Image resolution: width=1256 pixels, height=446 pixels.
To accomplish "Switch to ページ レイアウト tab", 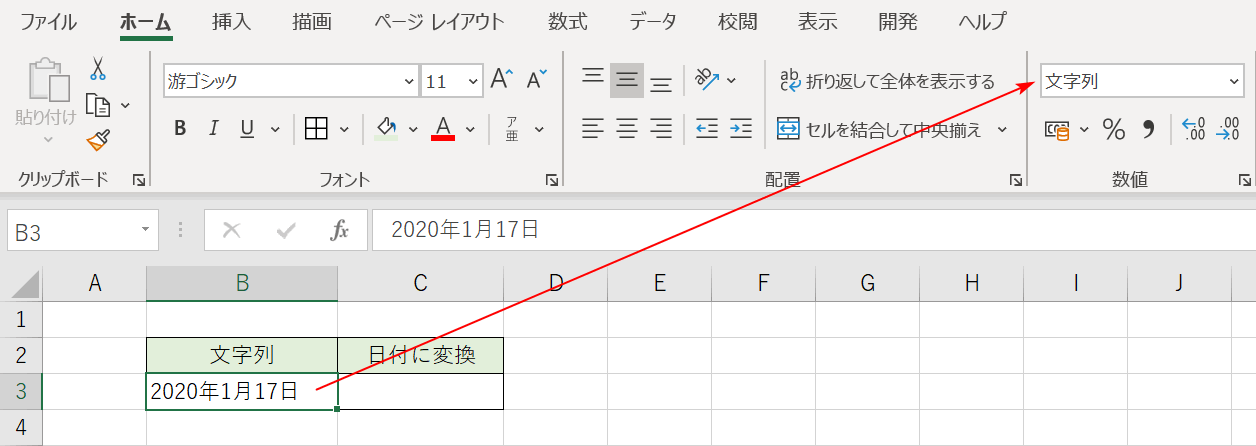I will (x=439, y=21).
